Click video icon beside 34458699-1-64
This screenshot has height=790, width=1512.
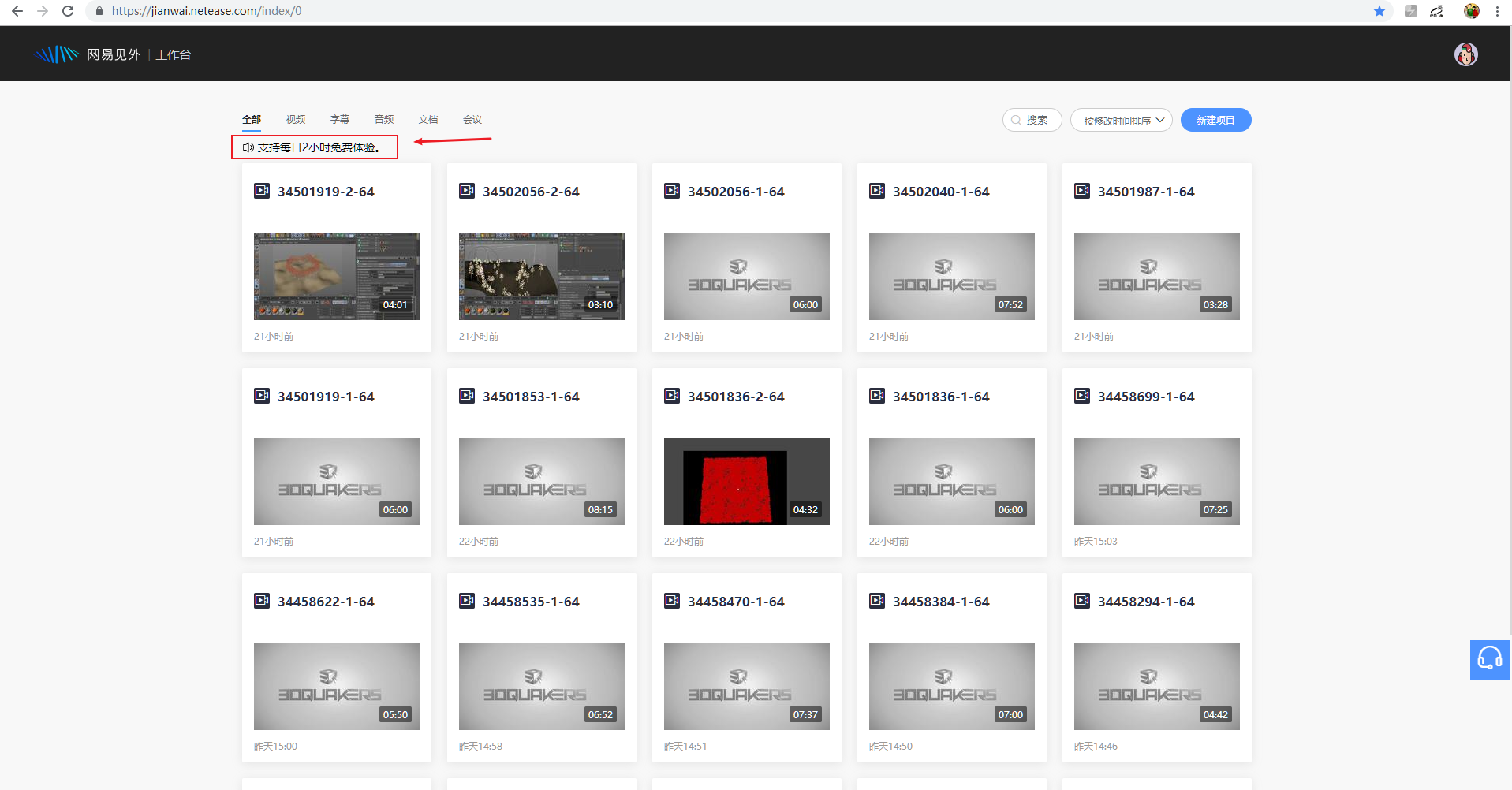(1082, 396)
